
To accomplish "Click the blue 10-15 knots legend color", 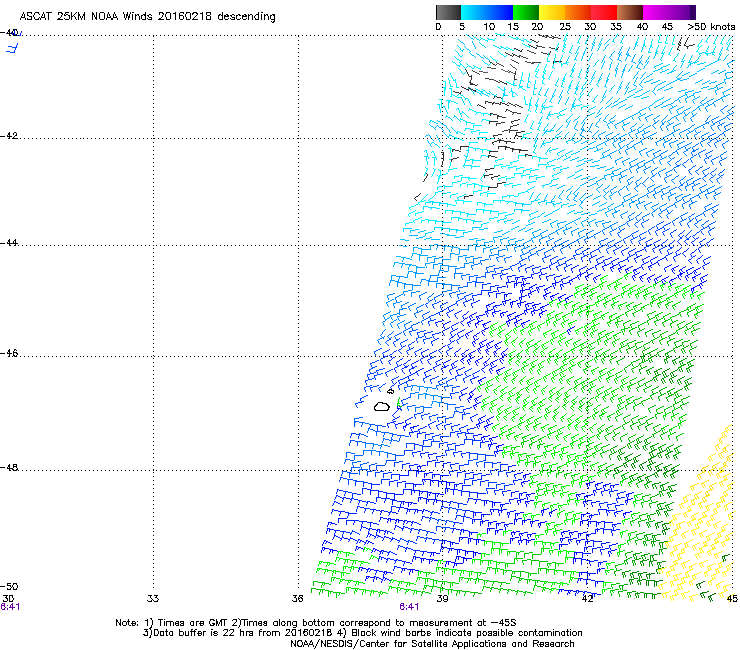I will click(500, 12).
